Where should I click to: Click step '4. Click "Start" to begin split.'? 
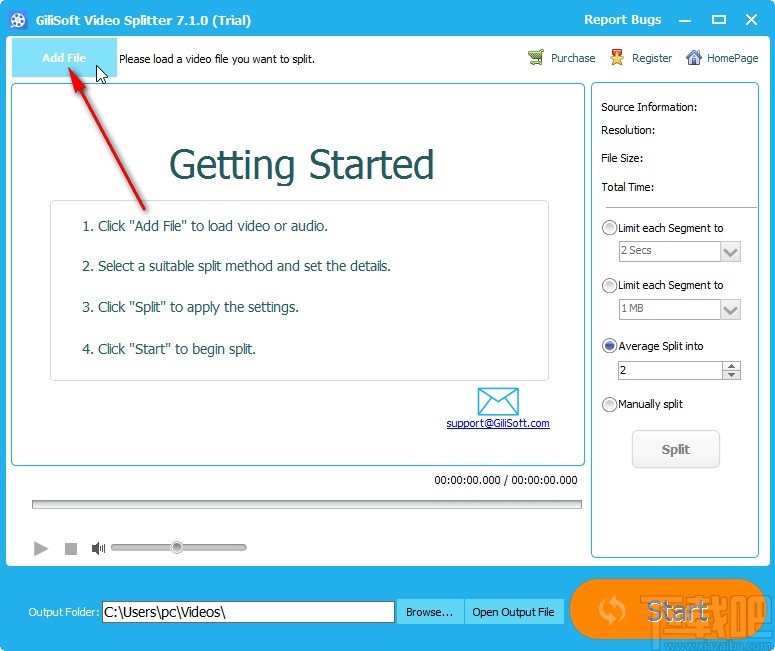click(x=169, y=349)
